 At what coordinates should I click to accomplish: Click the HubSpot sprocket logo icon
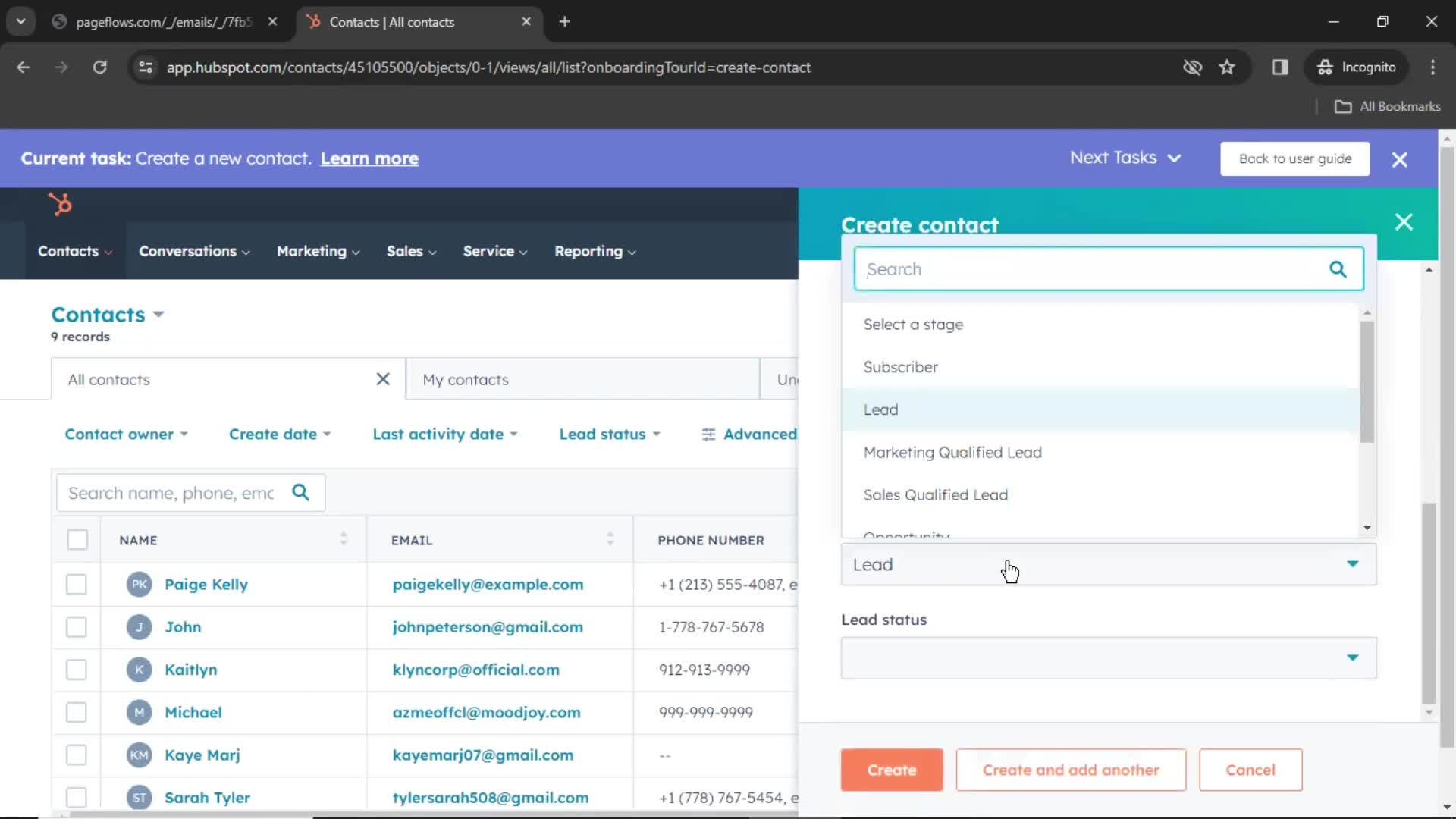[60, 204]
